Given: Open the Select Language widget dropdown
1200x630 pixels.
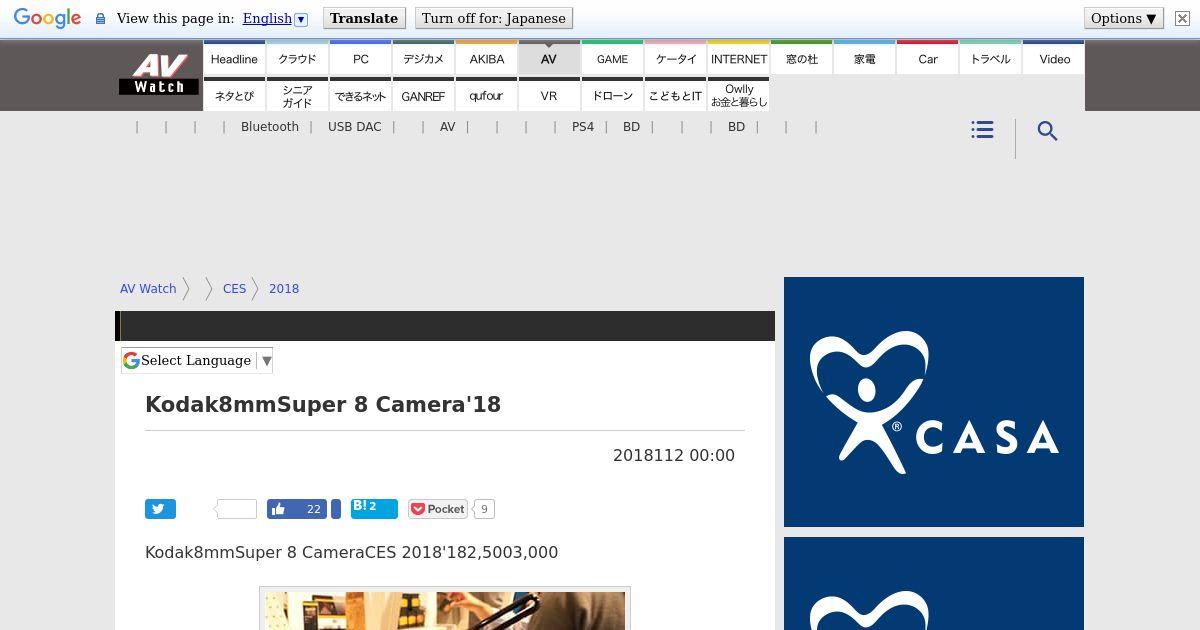Looking at the screenshot, I should coord(197,360).
